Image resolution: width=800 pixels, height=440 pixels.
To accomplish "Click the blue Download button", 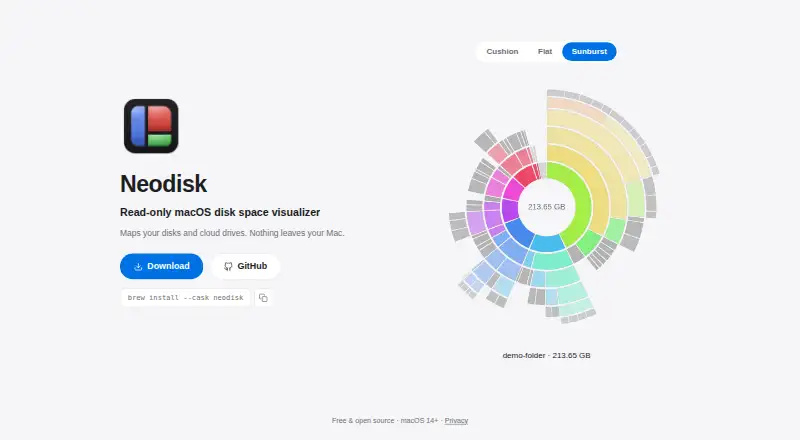I will [x=161, y=266].
